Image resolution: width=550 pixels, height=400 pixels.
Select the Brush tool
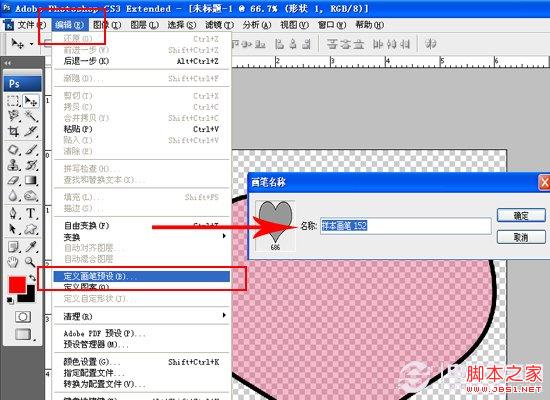coord(31,149)
